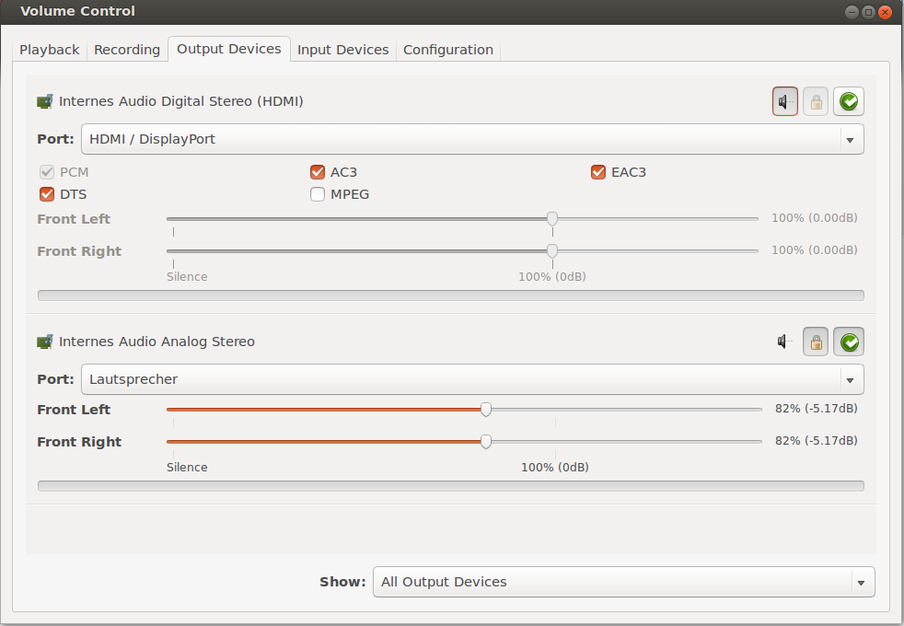Uncheck the EAC3 format option
The height and width of the screenshot is (626, 904).
click(599, 172)
